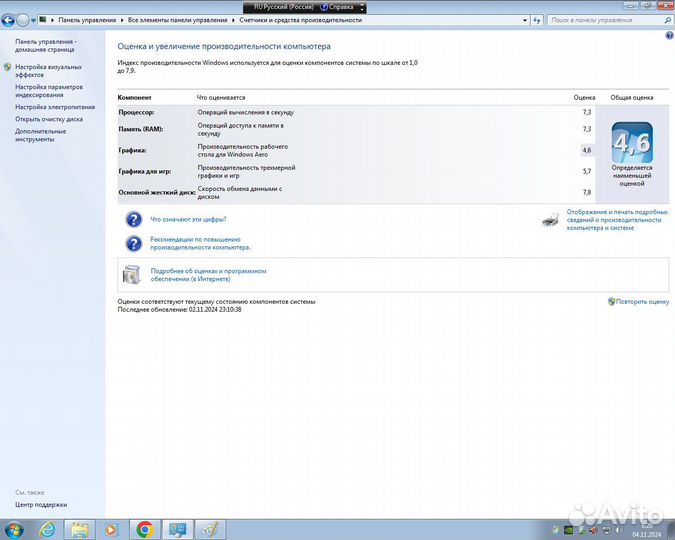Open 'Панель управления - домашняя страница' link

point(46,46)
